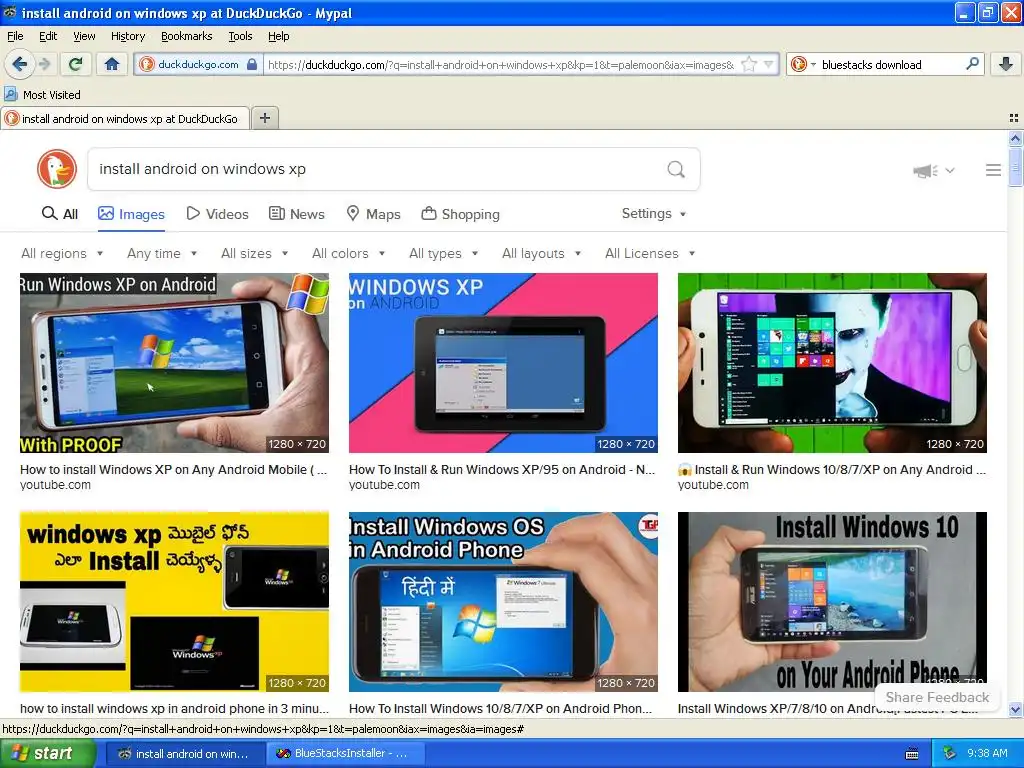The height and width of the screenshot is (768, 1024).
Task: Open link How to install Windows XP on Any Android Mobile
Action: (x=174, y=470)
